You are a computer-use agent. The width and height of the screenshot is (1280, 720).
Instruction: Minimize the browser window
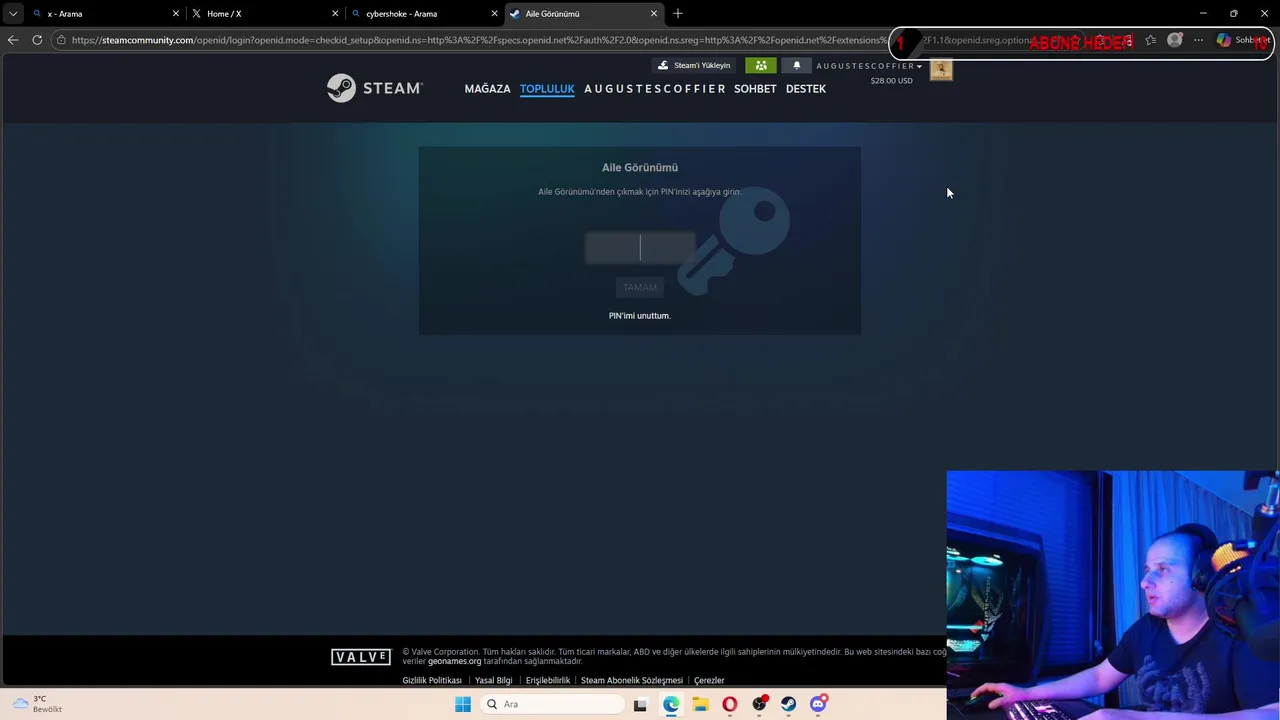click(x=1203, y=13)
